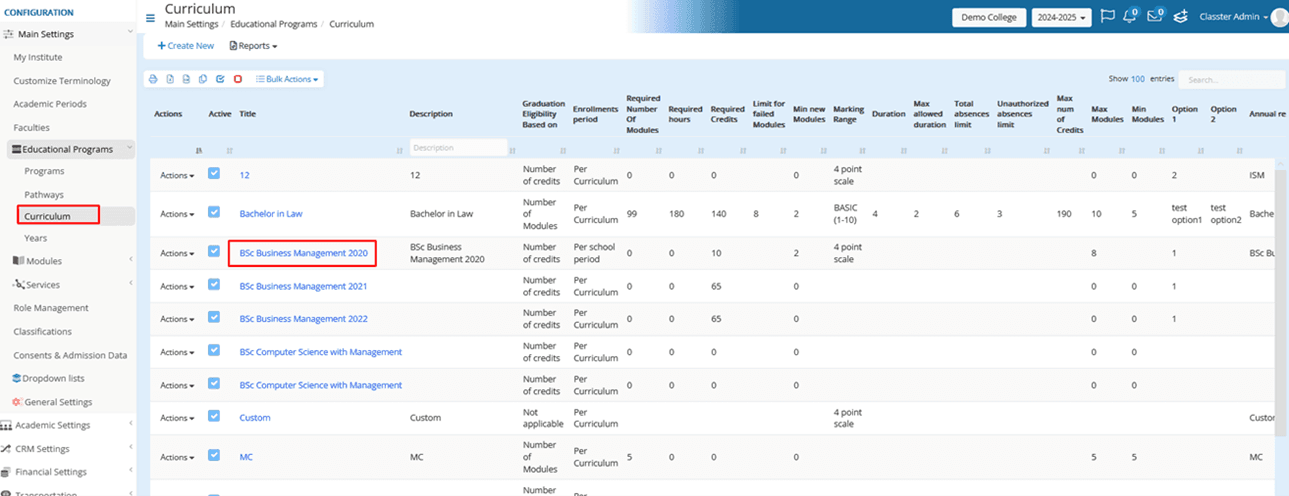
Task: Open the bell notifications icon
Action: coord(1131,16)
